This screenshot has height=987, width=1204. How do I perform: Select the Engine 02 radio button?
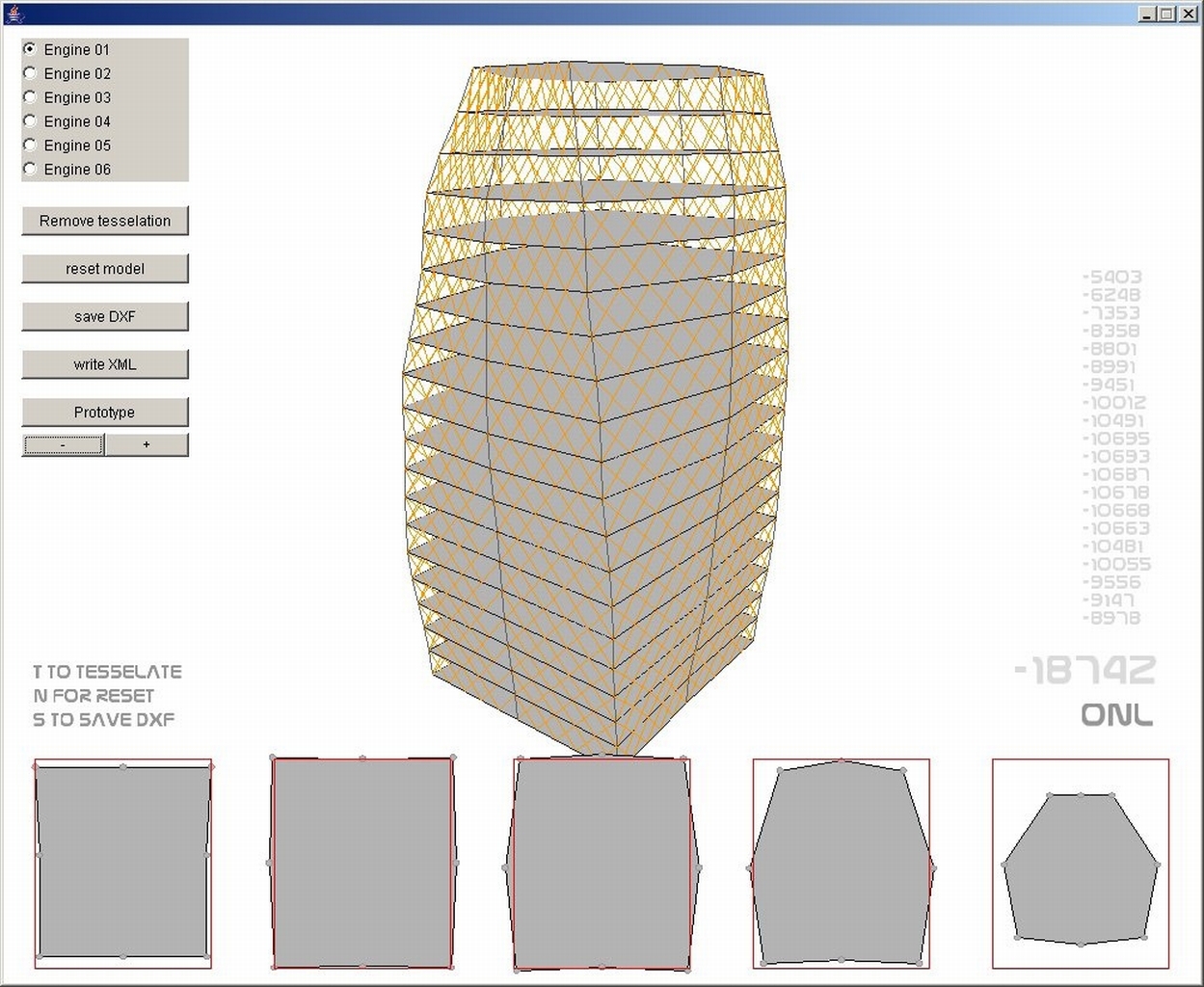pyautogui.click(x=30, y=73)
